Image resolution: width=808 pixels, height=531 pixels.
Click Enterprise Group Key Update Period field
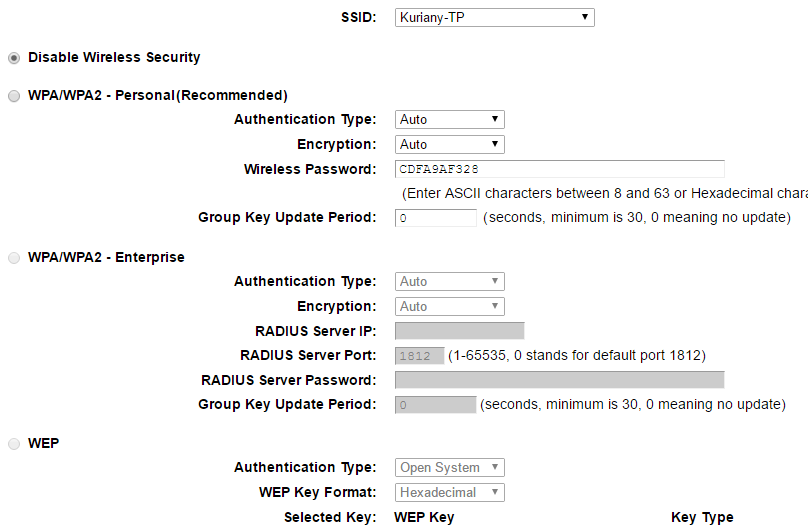point(435,405)
